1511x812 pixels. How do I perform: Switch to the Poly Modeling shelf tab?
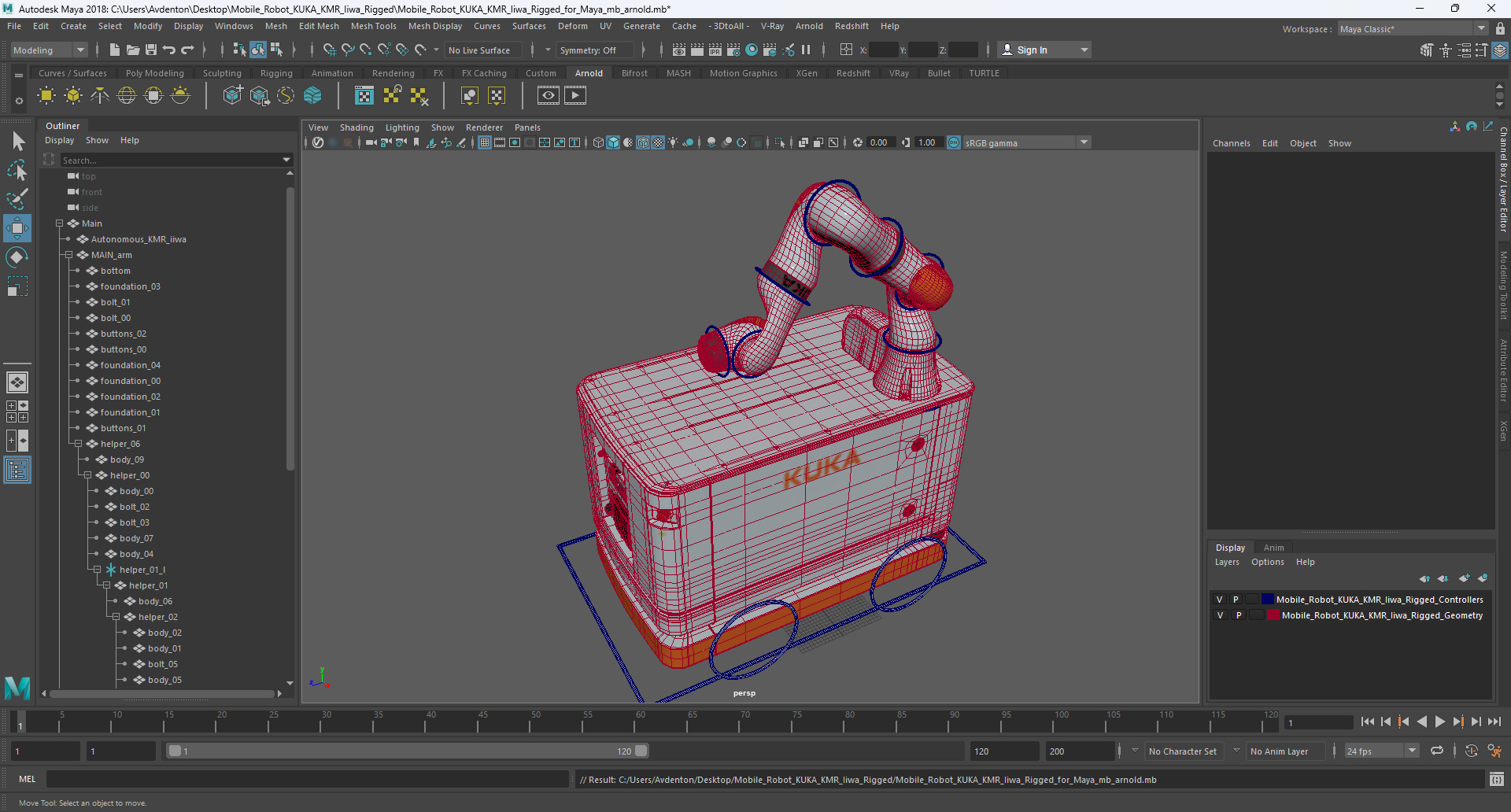[x=155, y=73]
